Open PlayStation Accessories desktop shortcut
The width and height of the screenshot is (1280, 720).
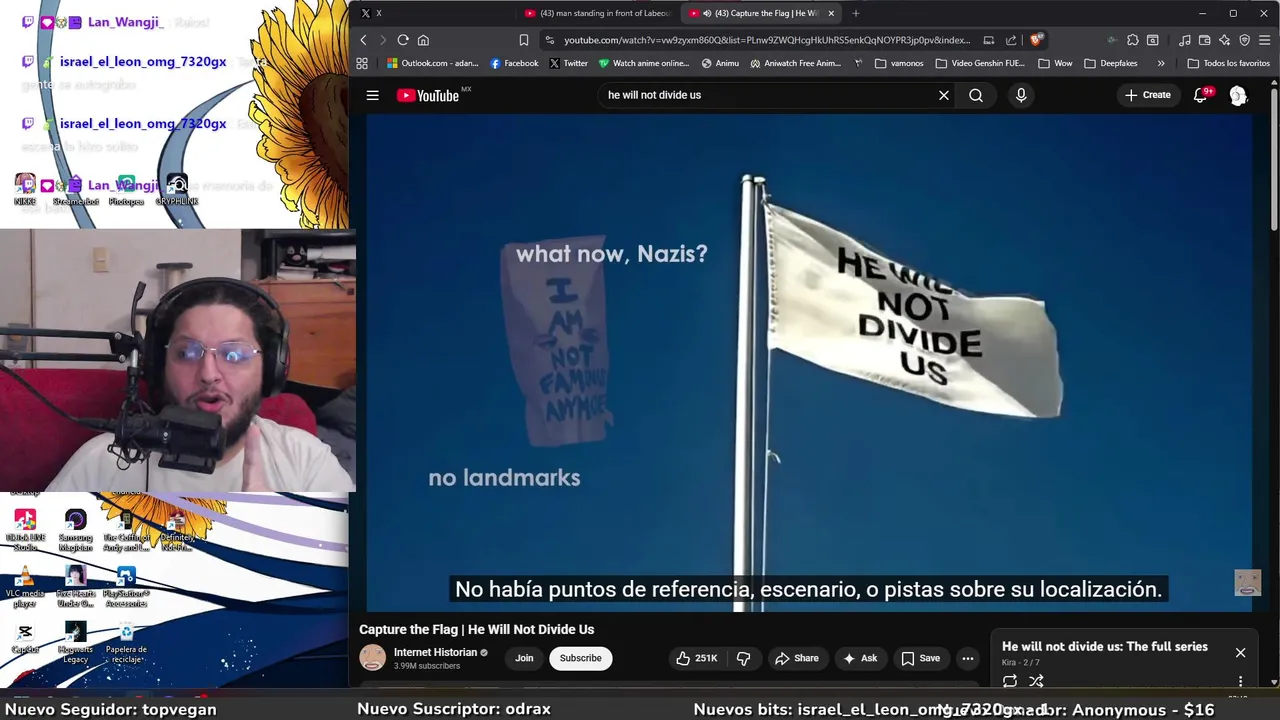pyautogui.click(x=126, y=587)
